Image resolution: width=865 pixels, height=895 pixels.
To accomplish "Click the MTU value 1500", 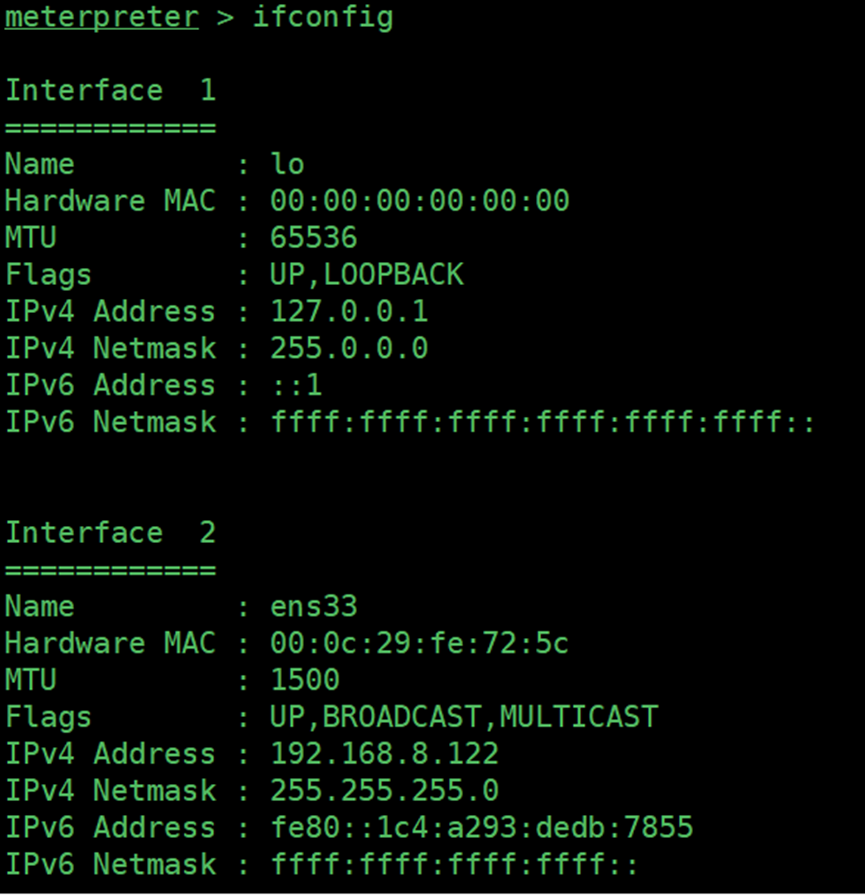I will pos(305,680).
